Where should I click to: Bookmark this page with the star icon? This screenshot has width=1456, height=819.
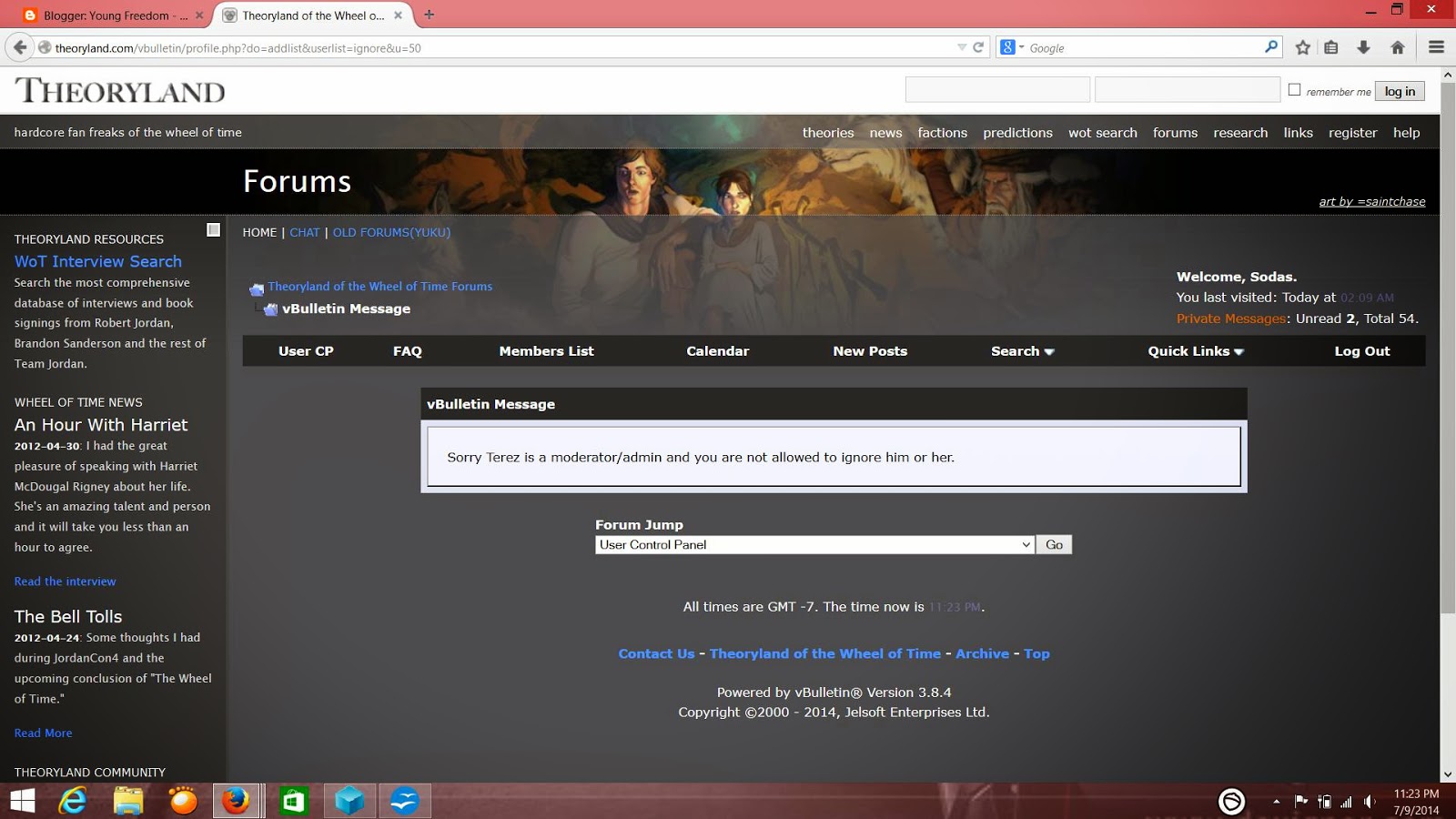(x=1303, y=47)
